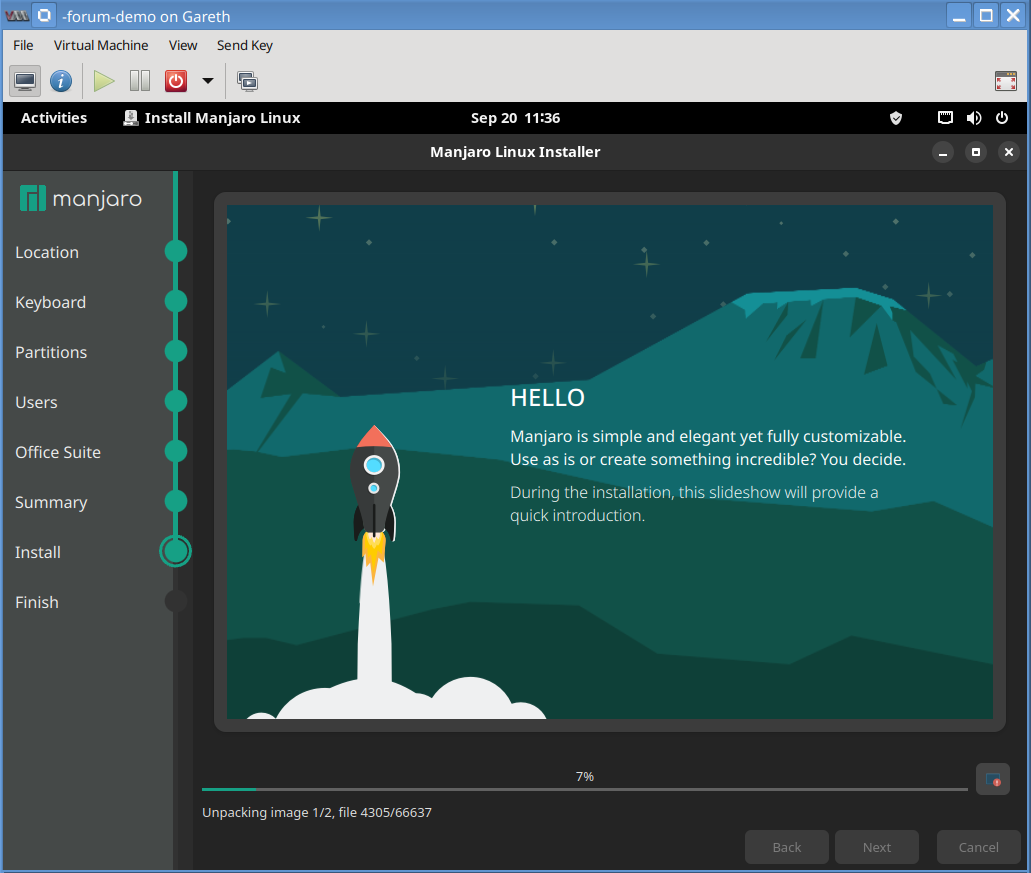This screenshot has height=873, width=1031.
Task: Select the Location step in the sidebar
Action: pyautogui.click(x=47, y=252)
